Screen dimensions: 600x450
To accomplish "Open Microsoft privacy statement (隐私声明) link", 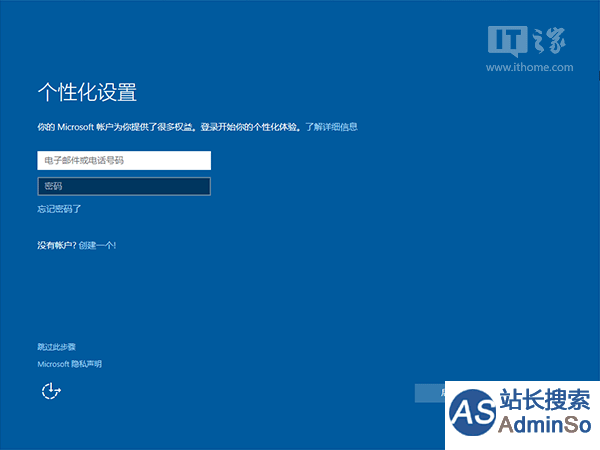I will [70, 364].
